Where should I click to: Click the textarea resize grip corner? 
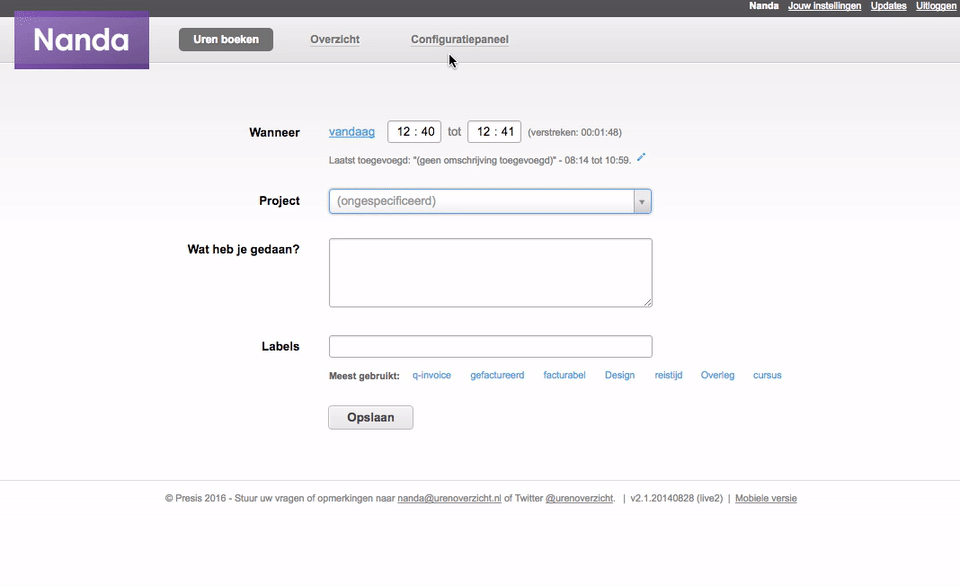[648, 302]
